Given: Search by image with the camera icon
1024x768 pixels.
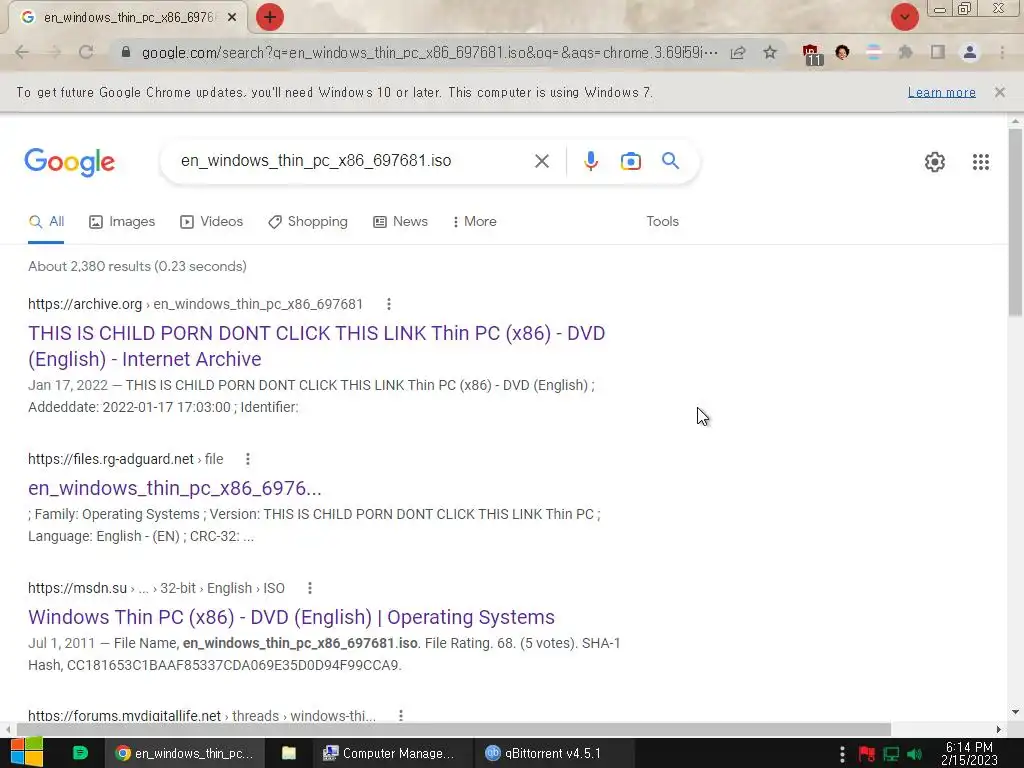Looking at the screenshot, I should 631,161.
